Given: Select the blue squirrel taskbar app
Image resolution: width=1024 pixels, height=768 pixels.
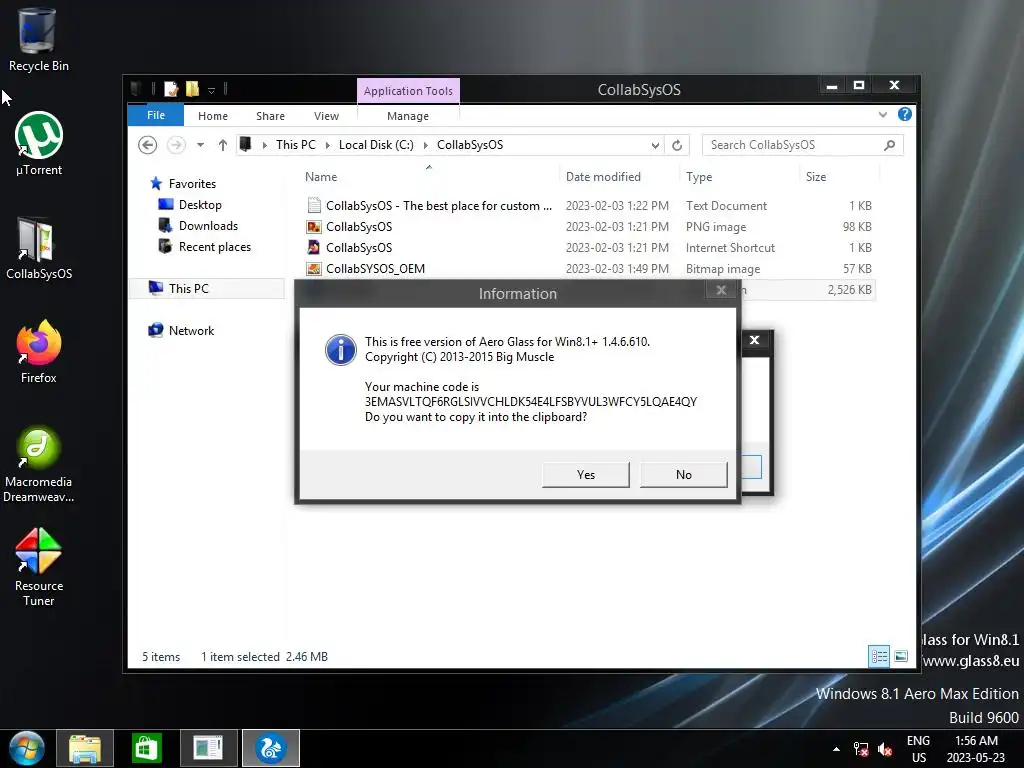Looking at the screenshot, I should point(271,748).
